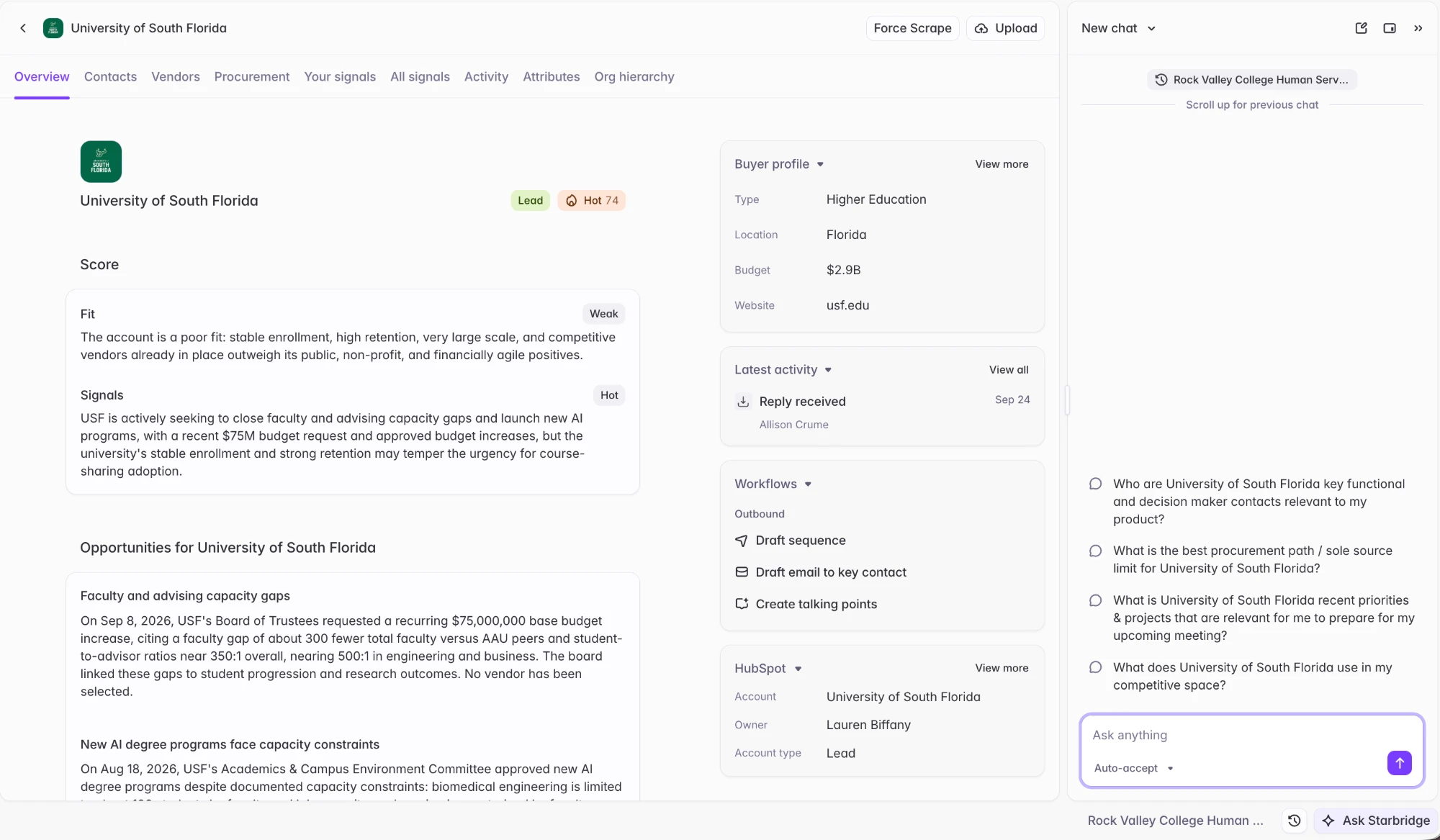Click View all in Latest activity
The height and width of the screenshot is (840, 1440).
(1009, 370)
